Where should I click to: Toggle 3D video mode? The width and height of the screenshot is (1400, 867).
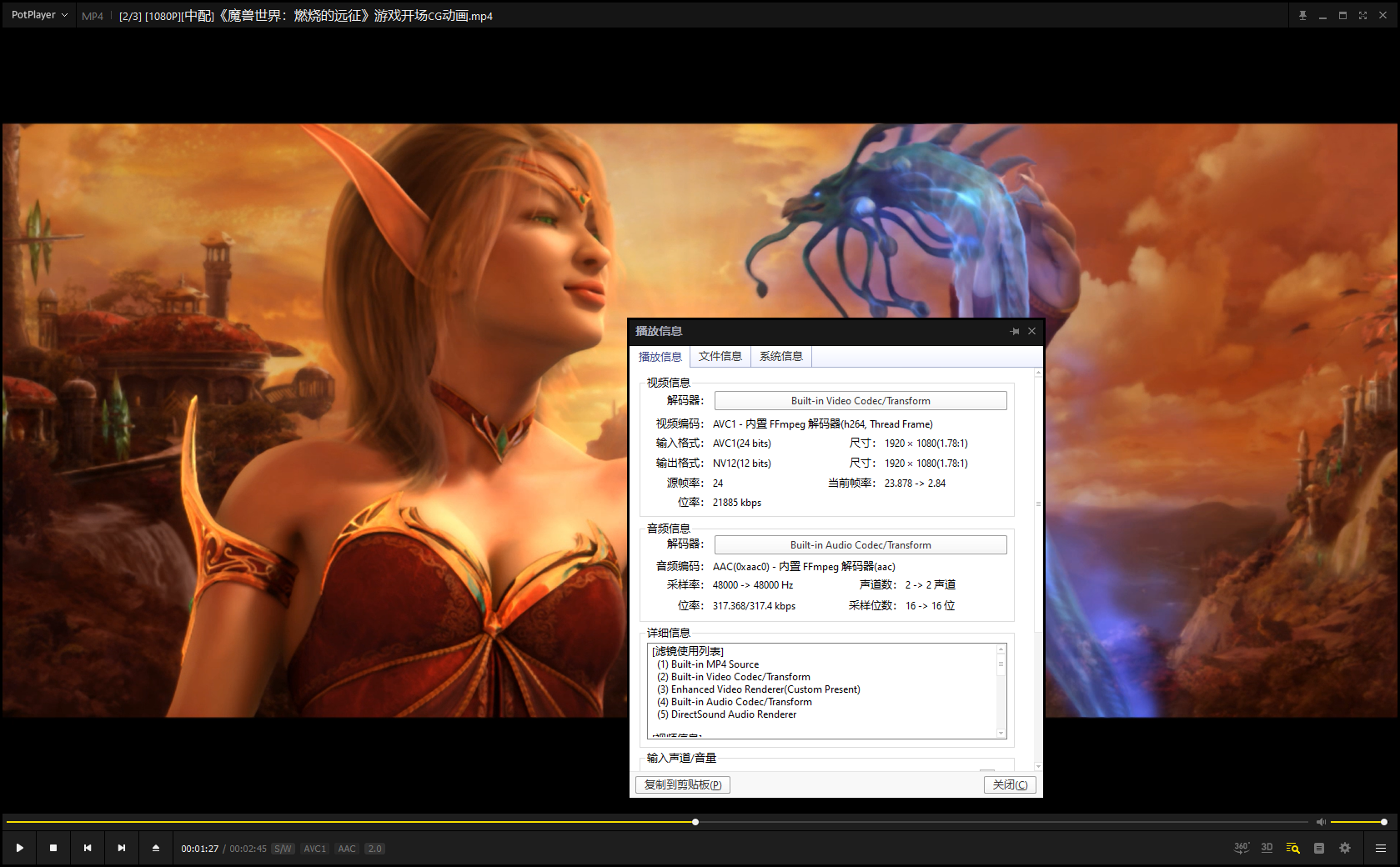1267,848
